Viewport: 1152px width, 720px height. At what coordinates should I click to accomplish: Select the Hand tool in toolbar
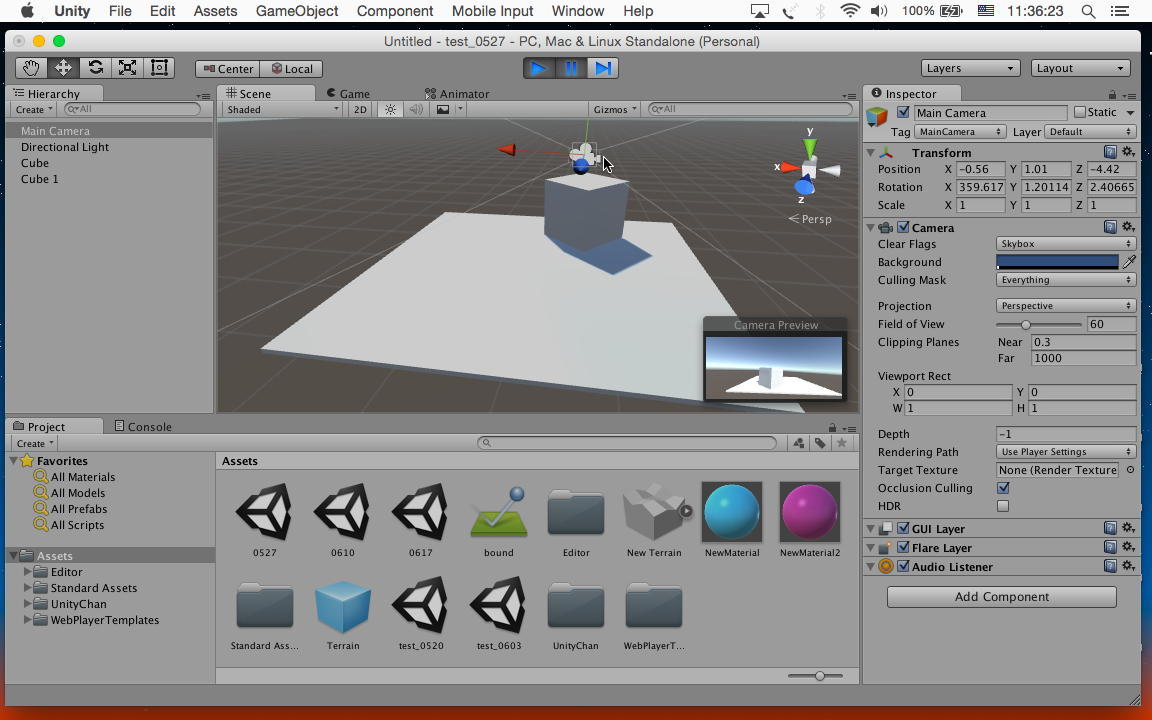(31, 68)
